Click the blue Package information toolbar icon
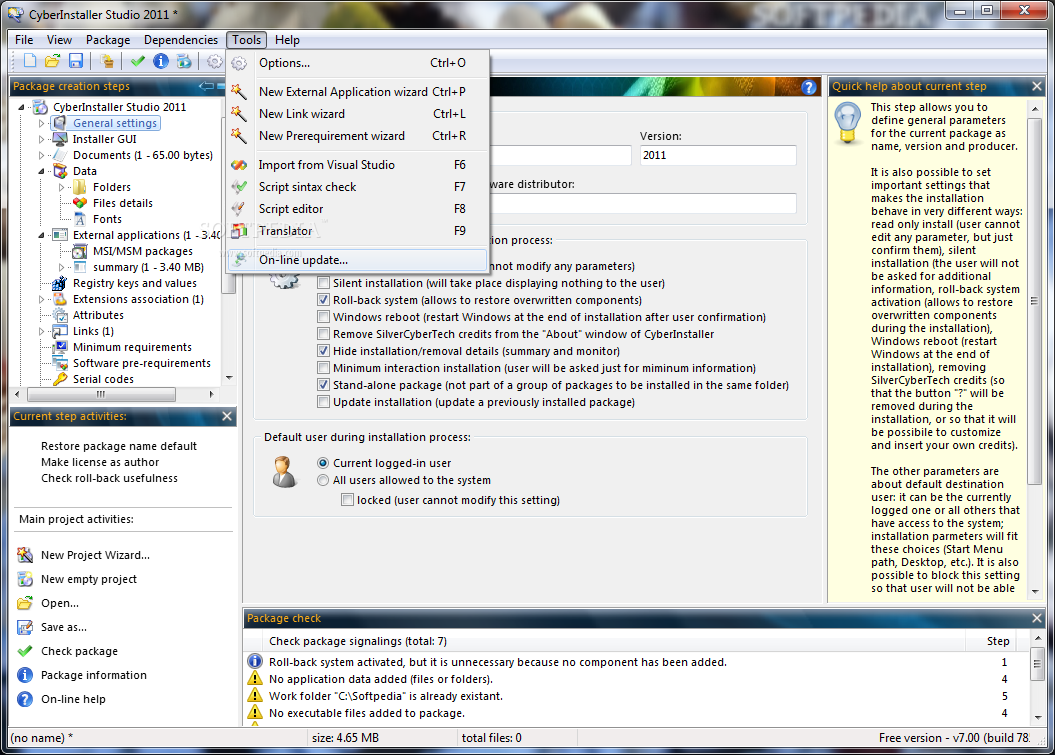Image resolution: width=1055 pixels, height=755 pixels. coord(161,61)
